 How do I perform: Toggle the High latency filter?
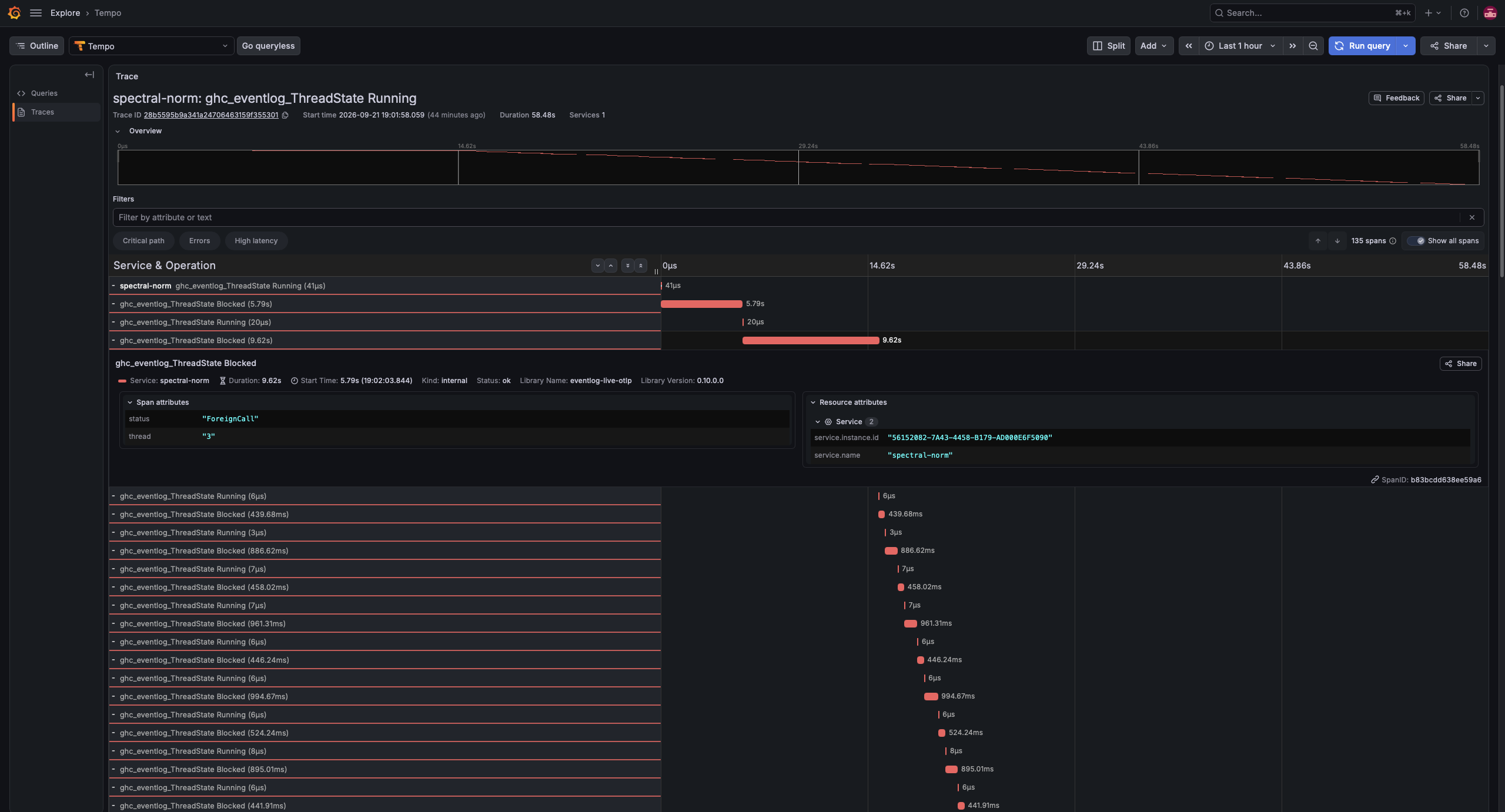[x=256, y=241]
